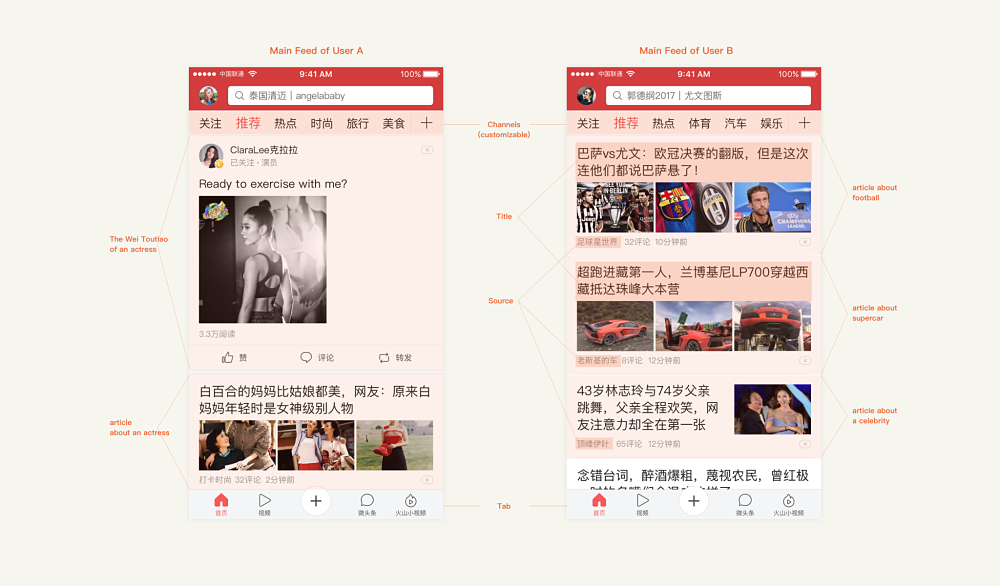Click the add-channel plus beside 美食
The height and width of the screenshot is (586, 1000).
coord(426,123)
